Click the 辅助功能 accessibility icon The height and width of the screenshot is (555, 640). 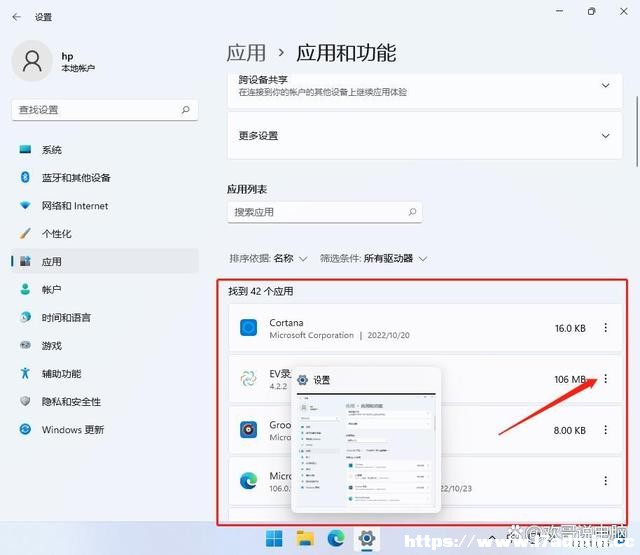[x=25, y=373]
